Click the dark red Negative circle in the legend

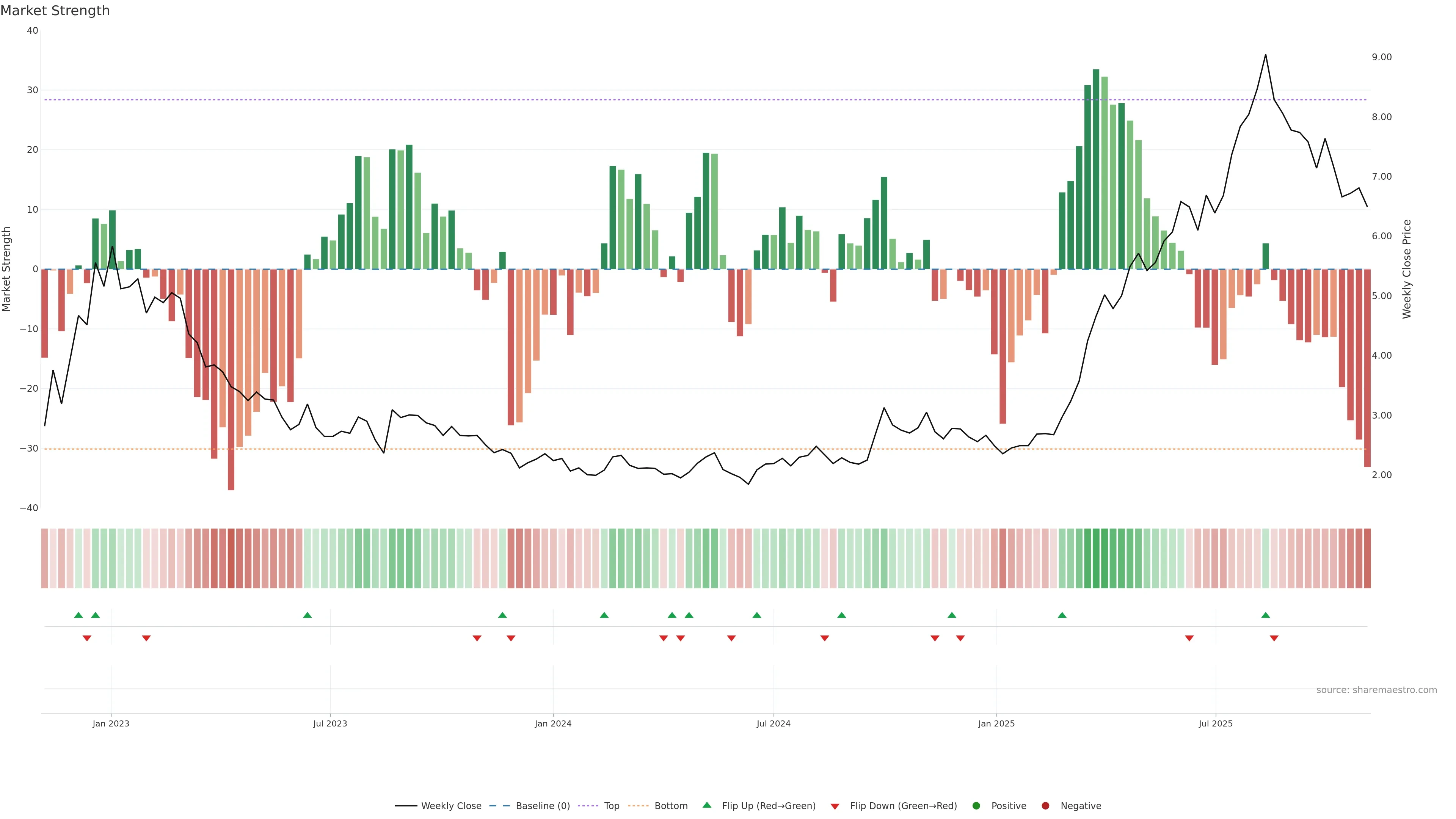[1045, 806]
